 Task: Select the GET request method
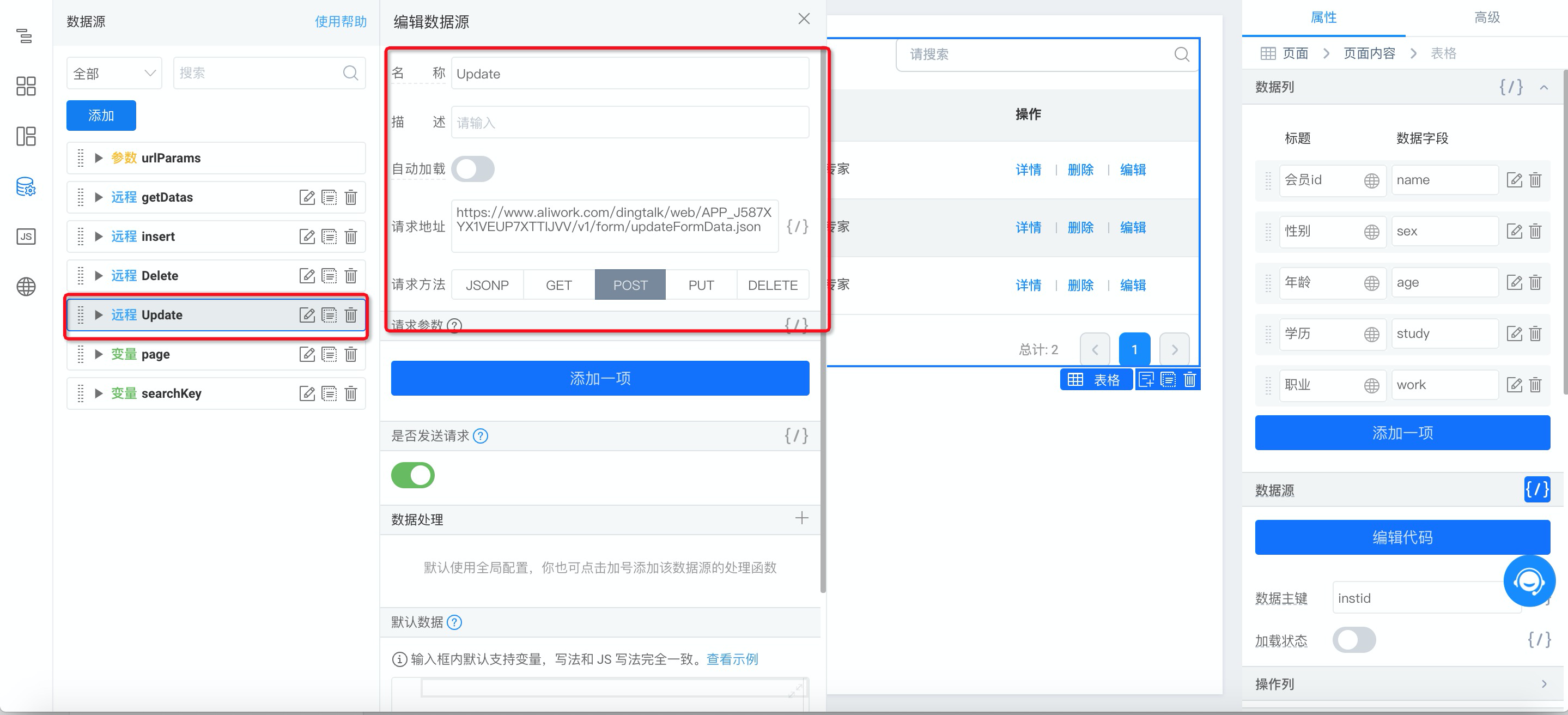(558, 285)
